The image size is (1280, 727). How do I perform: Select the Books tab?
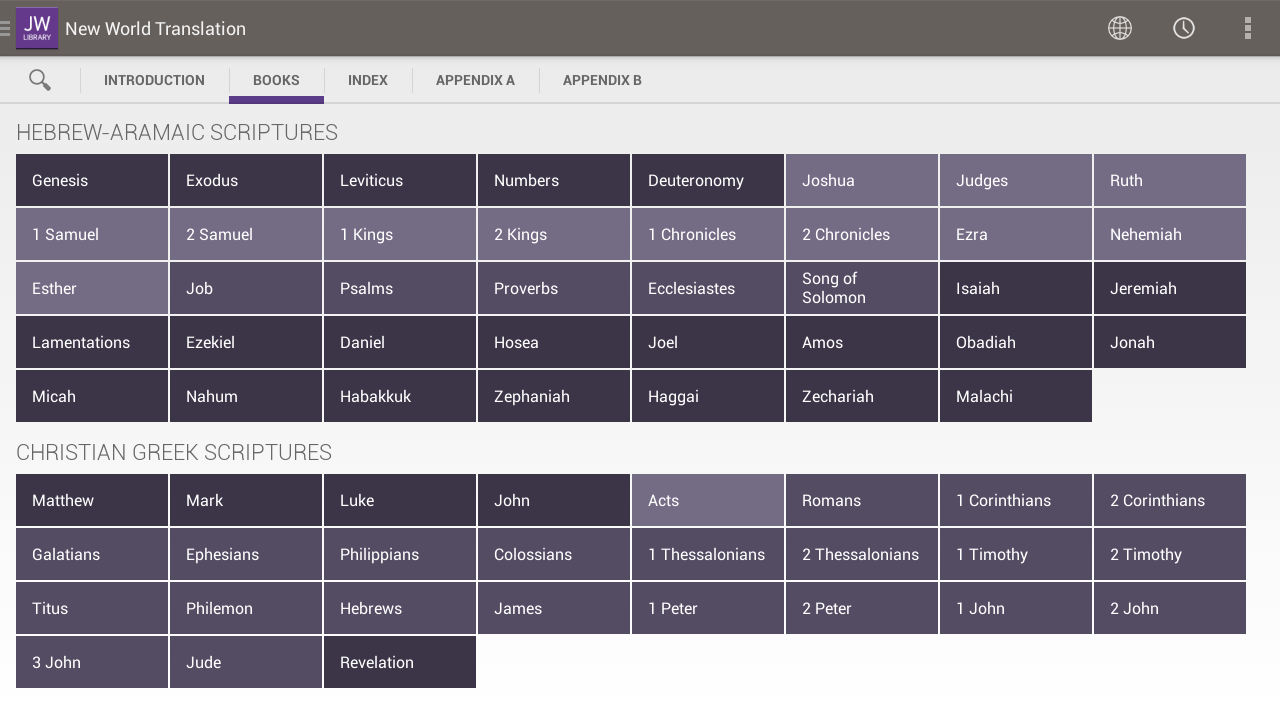(276, 80)
